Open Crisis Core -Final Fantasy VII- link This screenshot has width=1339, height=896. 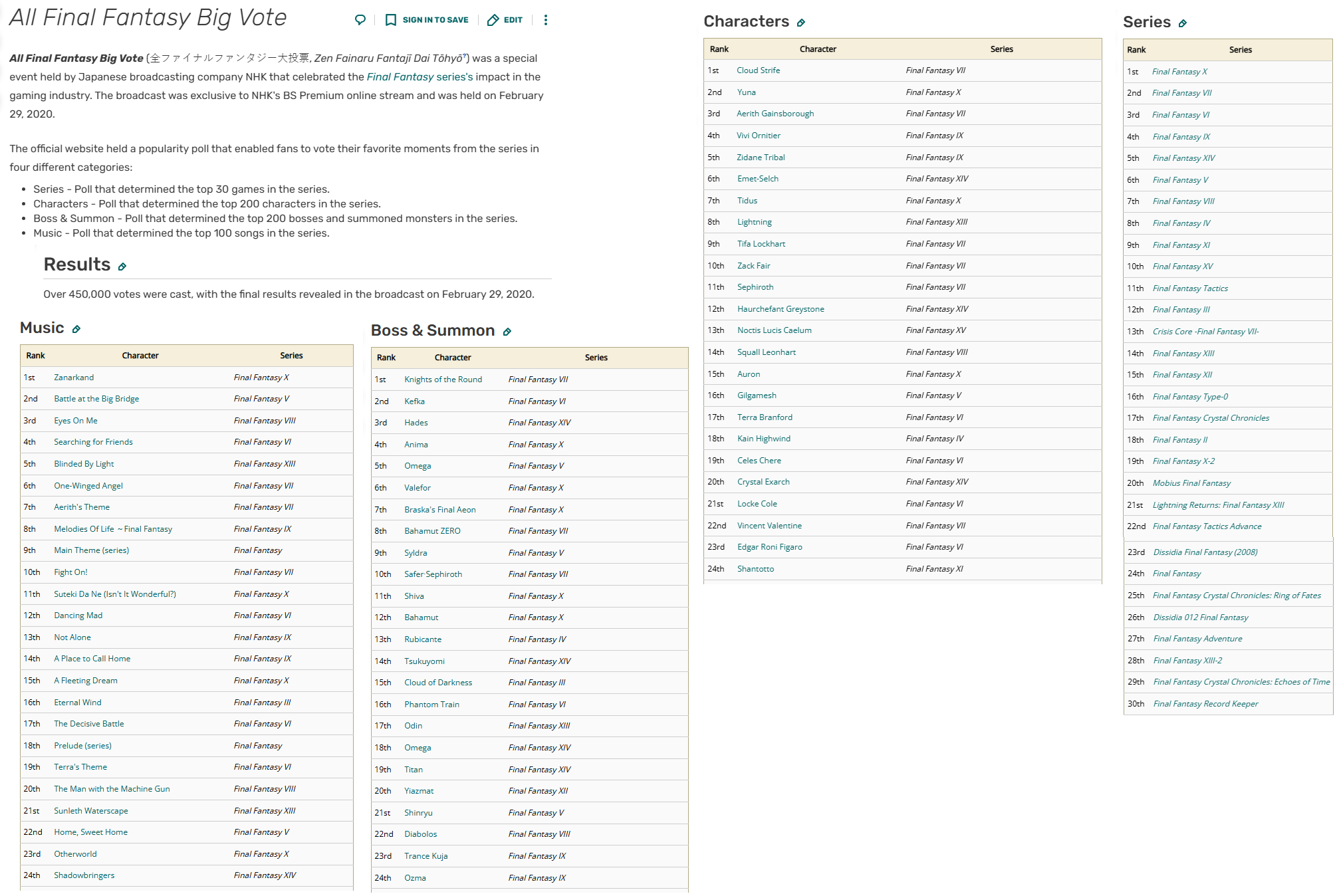[x=1205, y=332]
